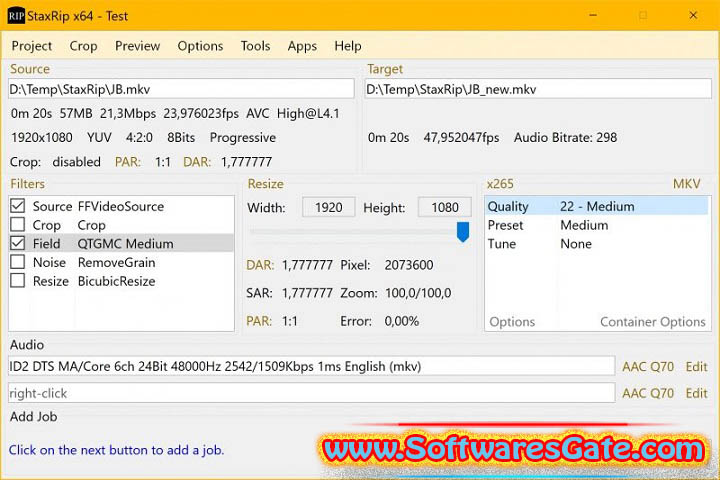Click Edit for the first audio track
Screen dimensions: 720x480
tap(696, 367)
